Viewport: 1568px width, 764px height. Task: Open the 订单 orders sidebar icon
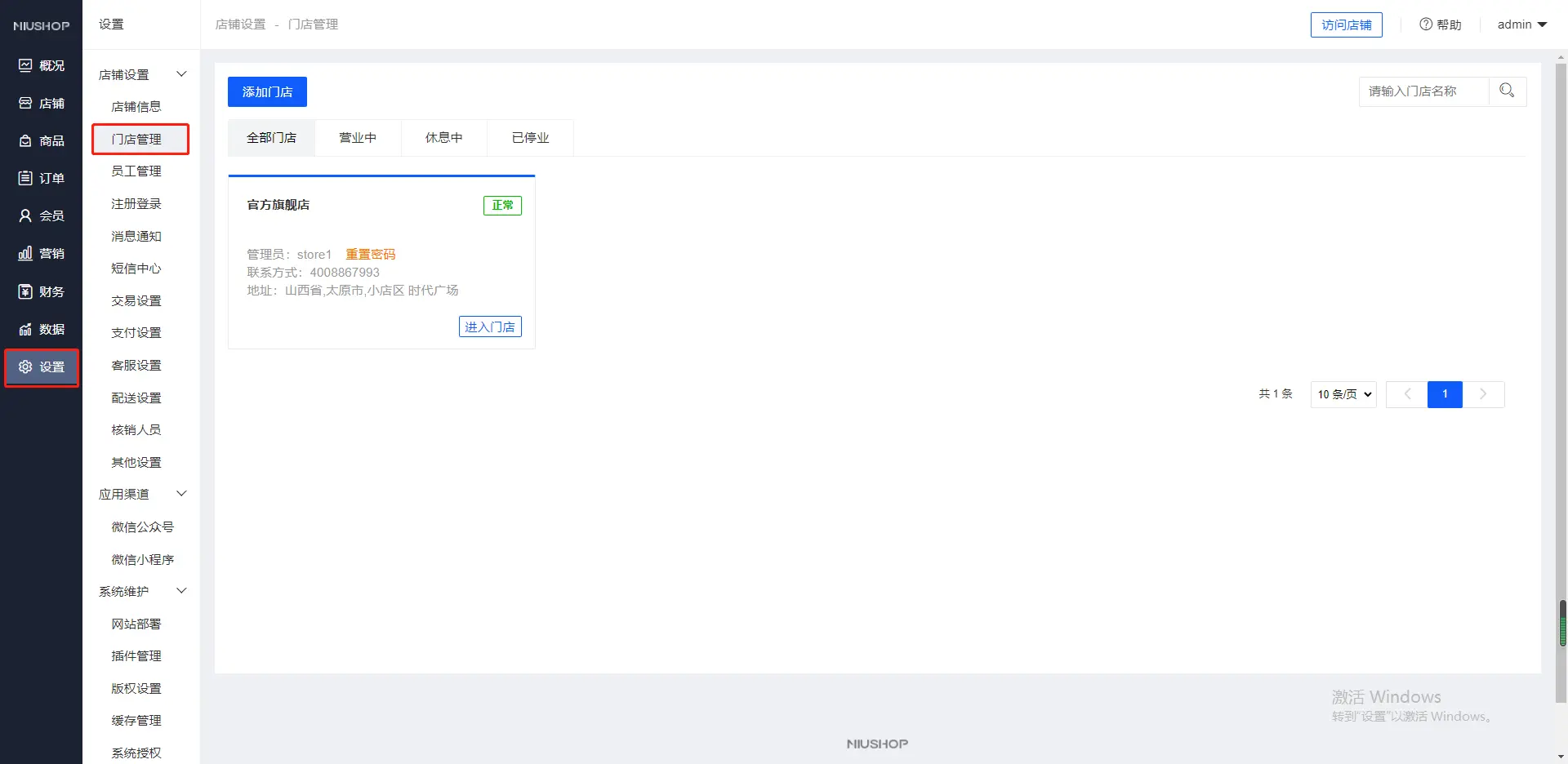pos(25,178)
